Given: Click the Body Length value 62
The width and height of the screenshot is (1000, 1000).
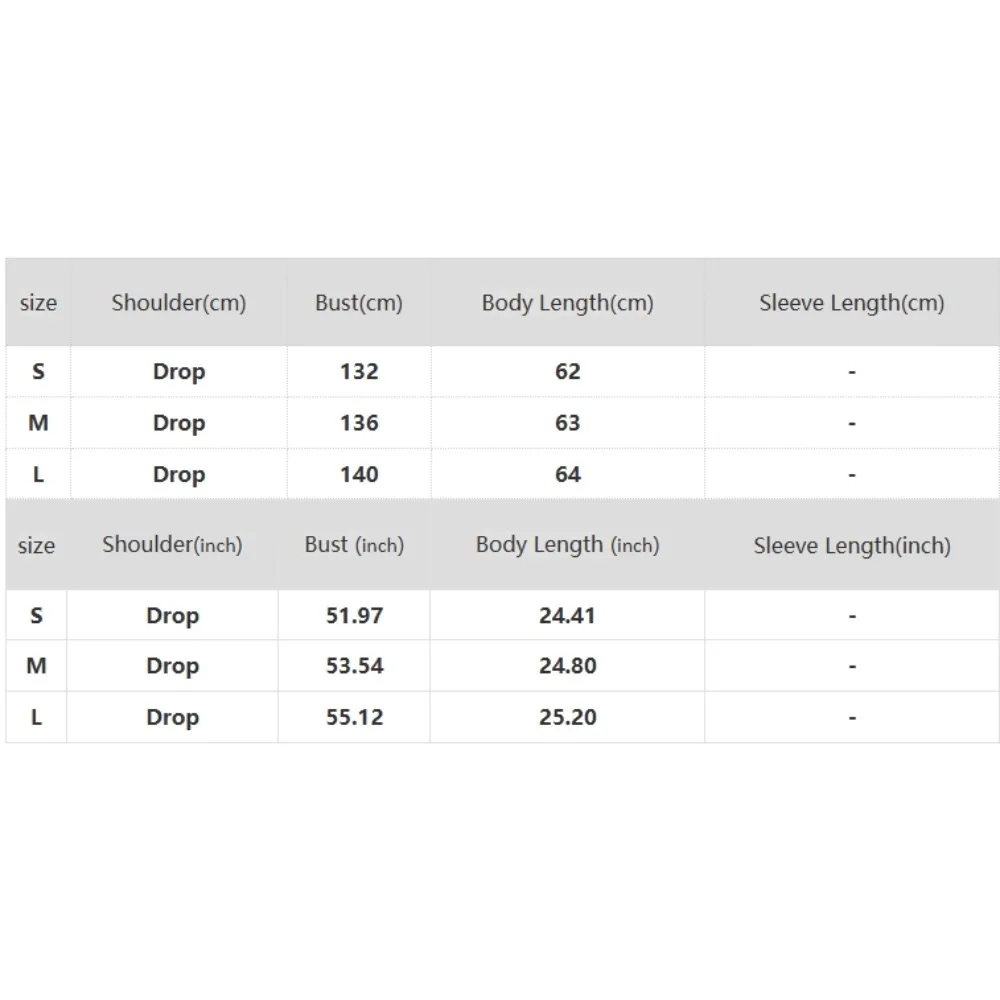Looking at the screenshot, I should [x=567, y=372].
